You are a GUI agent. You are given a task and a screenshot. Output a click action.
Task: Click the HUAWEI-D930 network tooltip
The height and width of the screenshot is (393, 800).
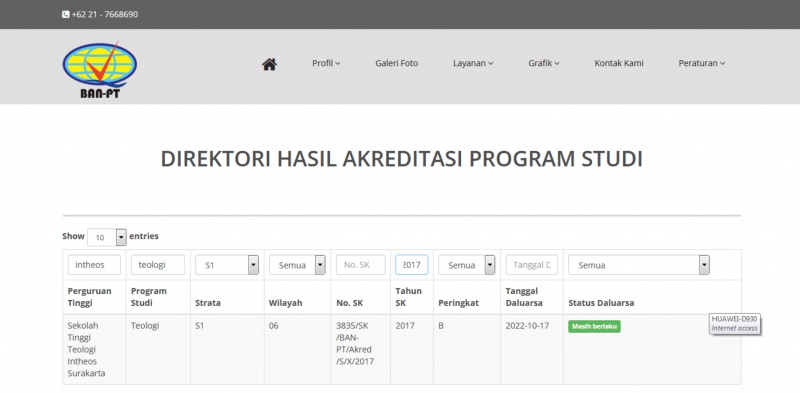pyautogui.click(x=735, y=324)
